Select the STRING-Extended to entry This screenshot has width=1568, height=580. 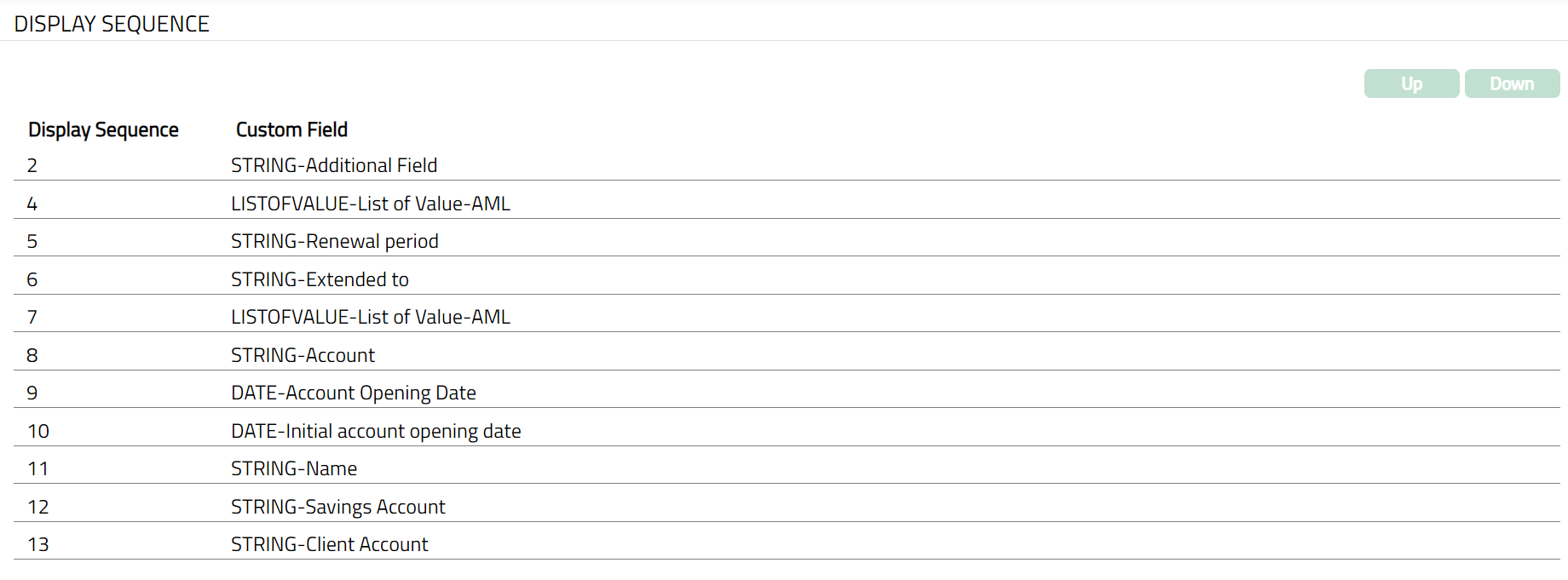[x=320, y=279]
